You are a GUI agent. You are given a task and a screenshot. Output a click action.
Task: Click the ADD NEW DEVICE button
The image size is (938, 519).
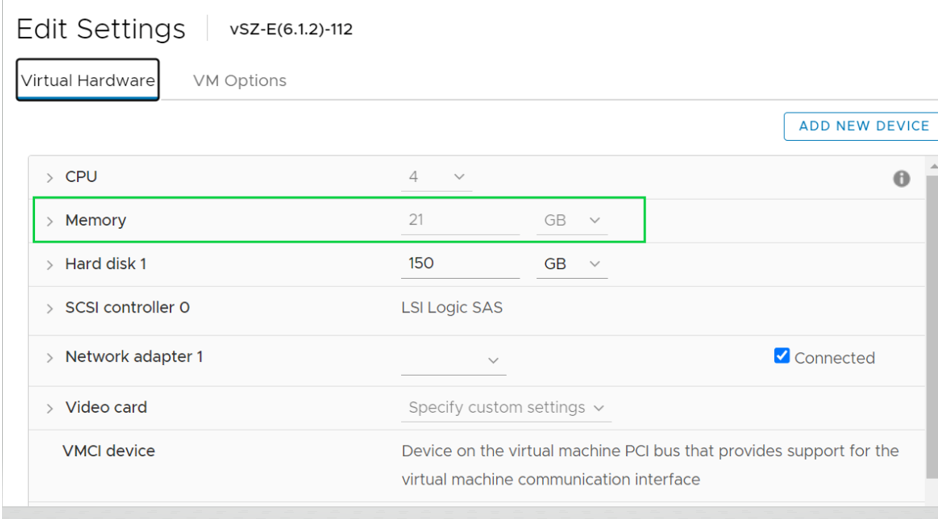click(863, 126)
